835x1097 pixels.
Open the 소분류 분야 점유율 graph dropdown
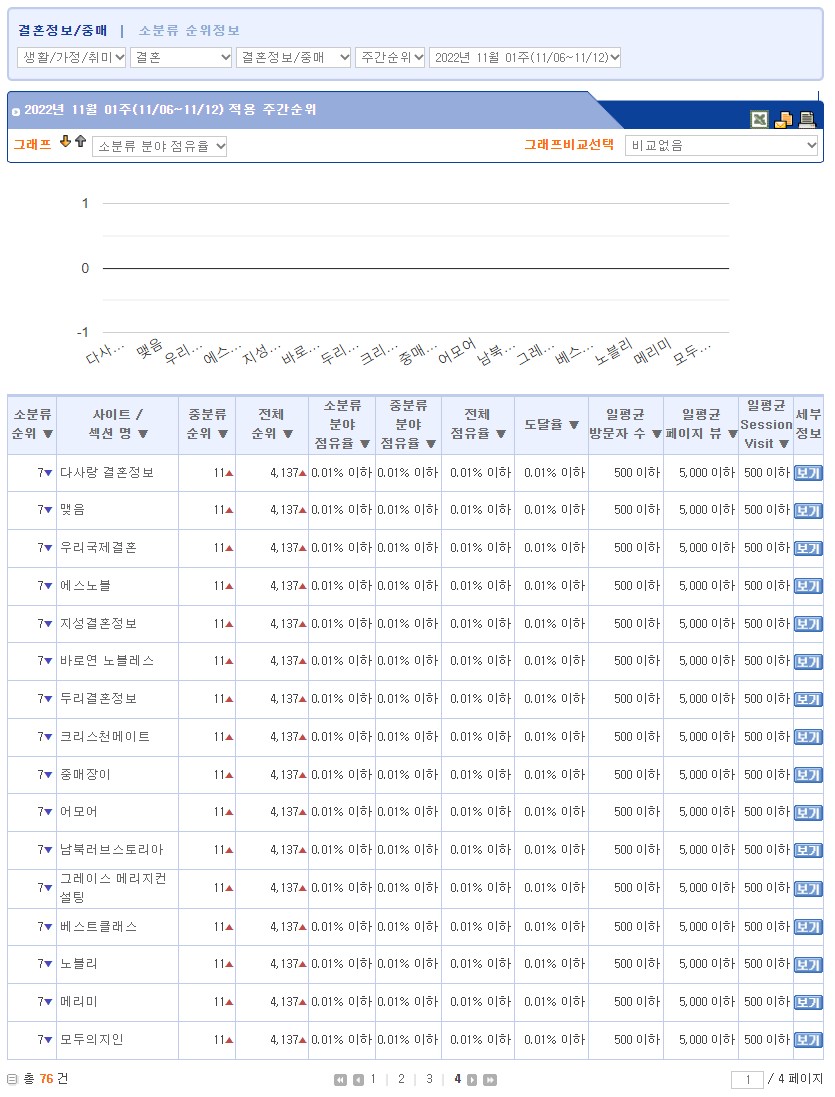[159, 146]
